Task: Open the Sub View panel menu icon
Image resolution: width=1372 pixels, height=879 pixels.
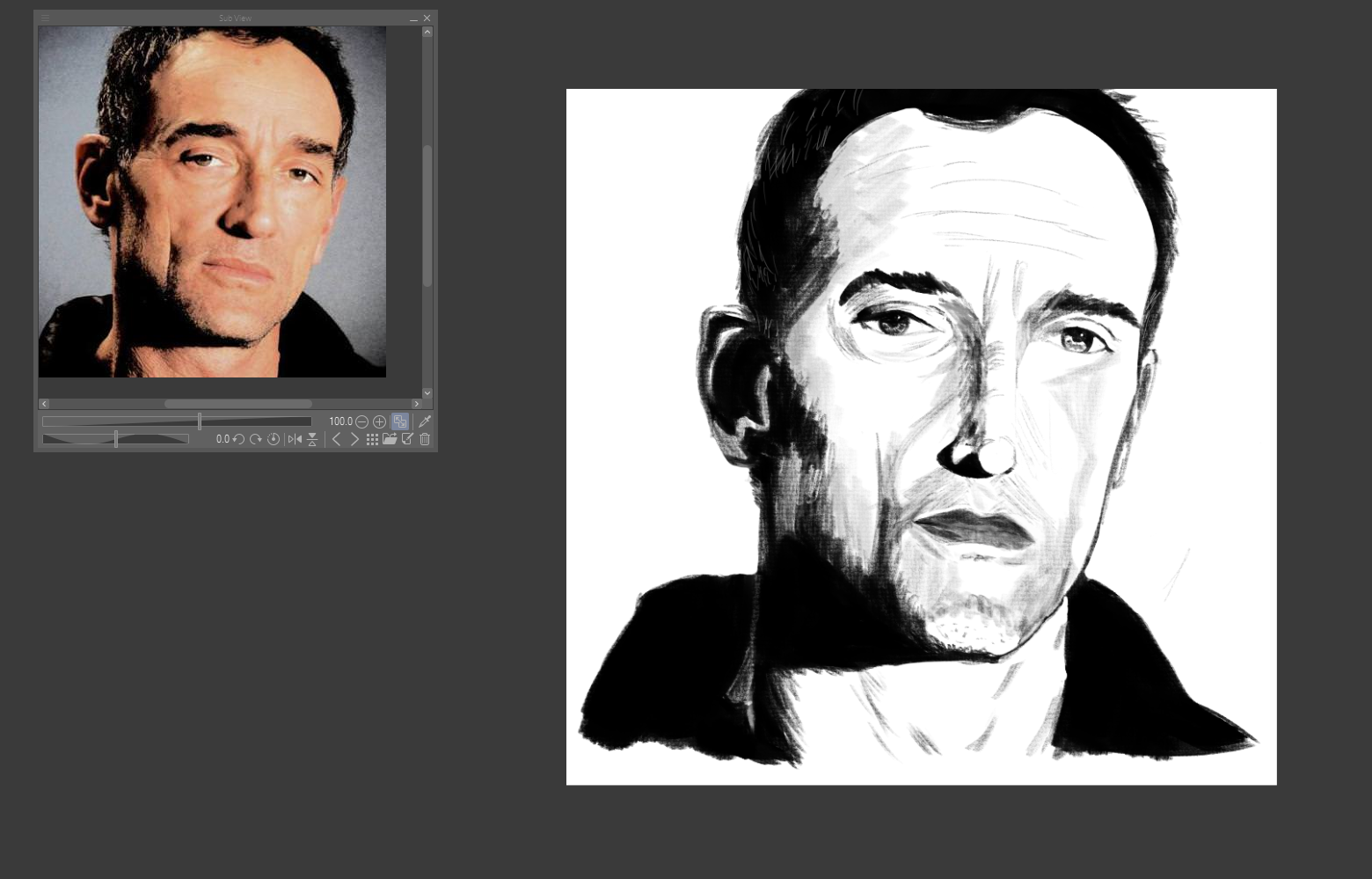Action: [x=45, y=18]
